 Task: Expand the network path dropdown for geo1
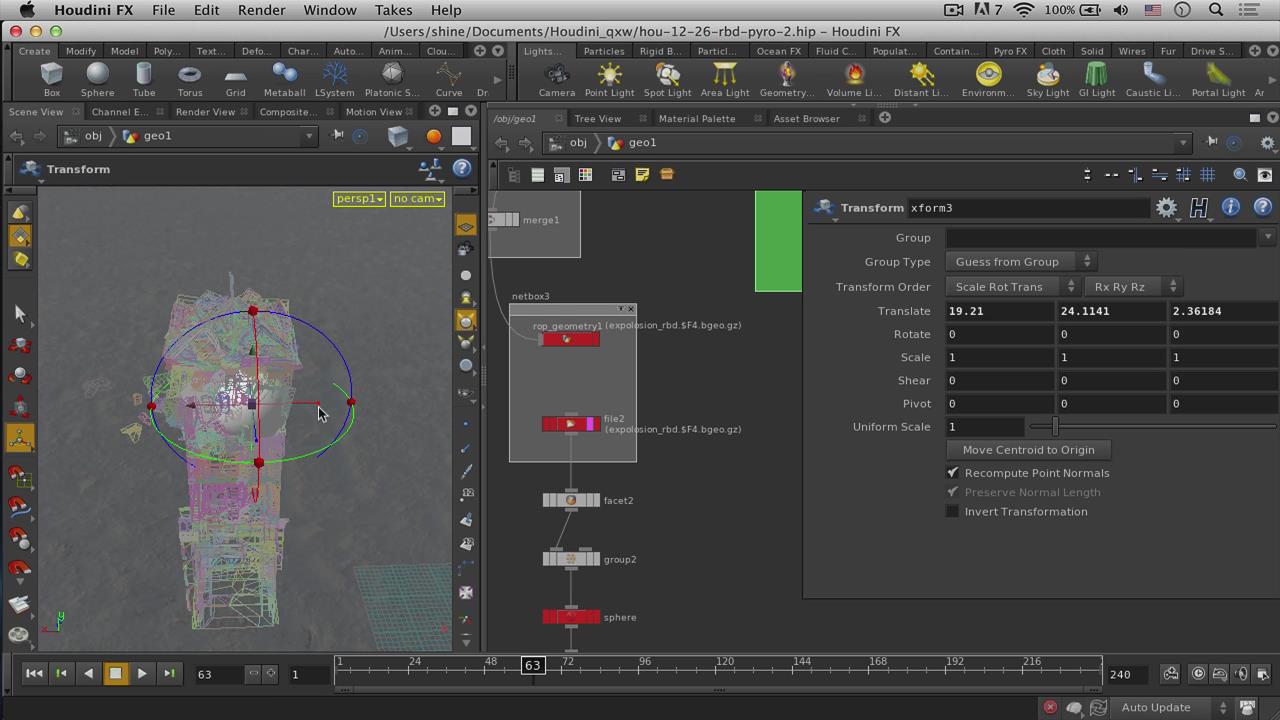pyautogui.click(x=1183, y=143)
